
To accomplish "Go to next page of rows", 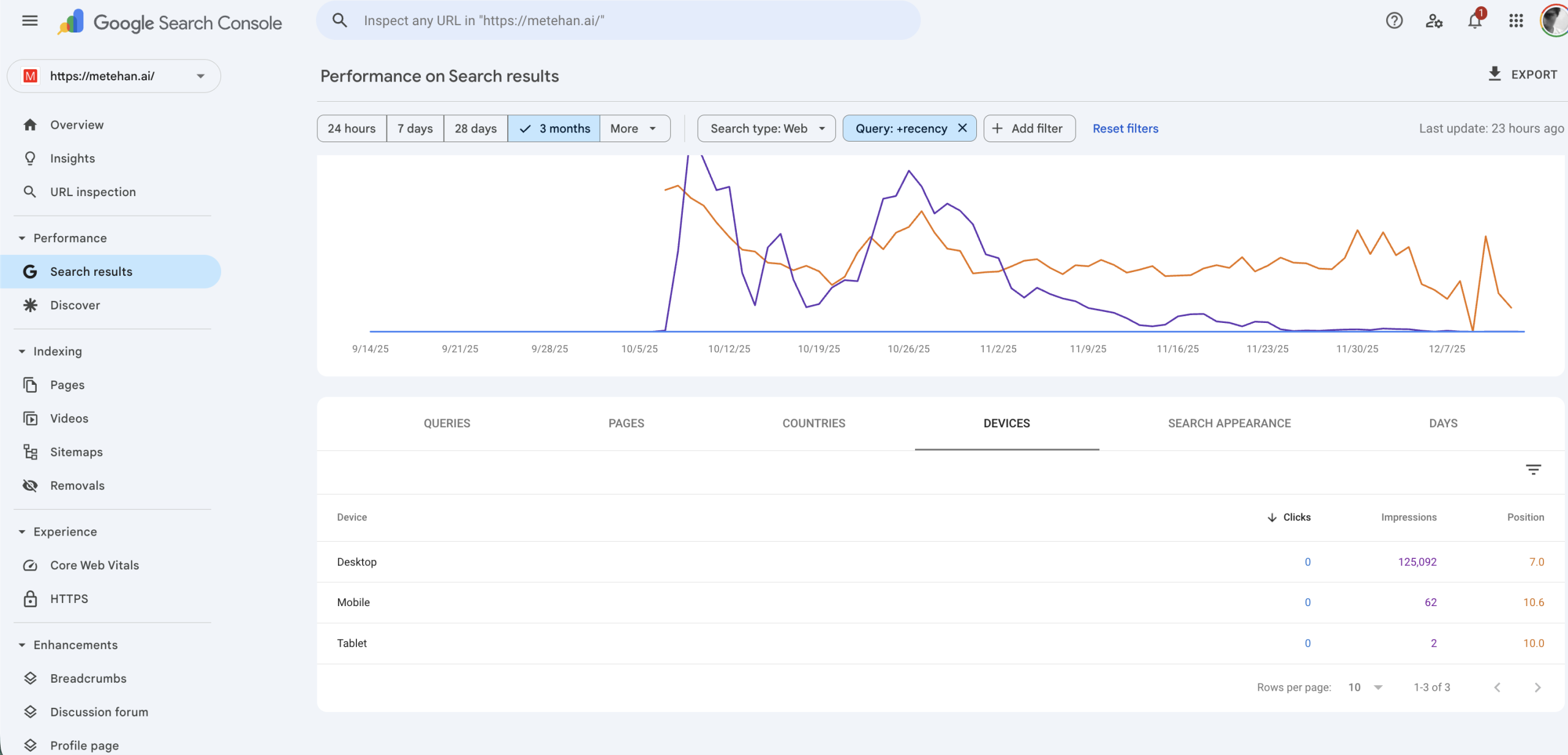I will [x=1537, y=688].
